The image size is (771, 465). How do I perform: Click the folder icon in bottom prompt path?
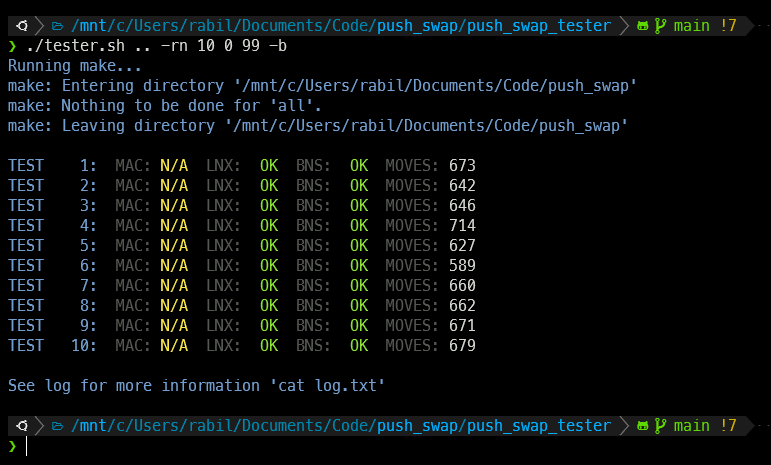(x=58, y=426)
